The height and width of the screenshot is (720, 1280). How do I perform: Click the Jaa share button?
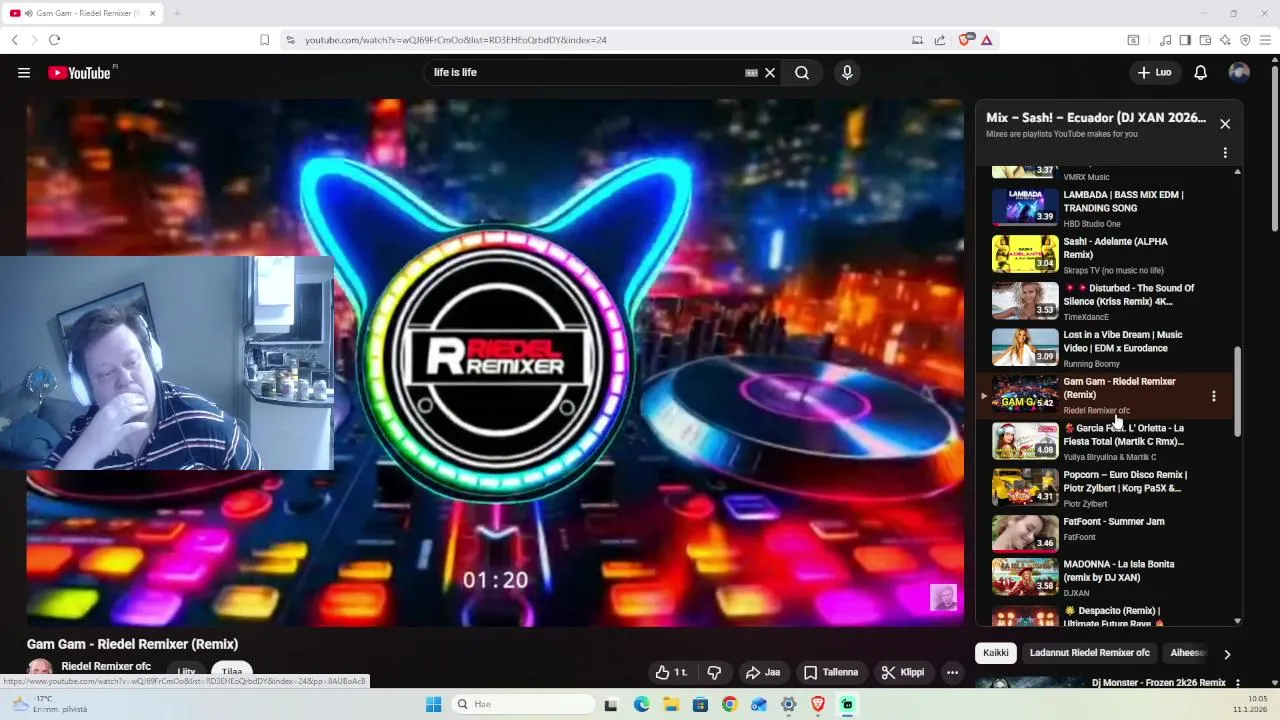(x=763, y=672)
